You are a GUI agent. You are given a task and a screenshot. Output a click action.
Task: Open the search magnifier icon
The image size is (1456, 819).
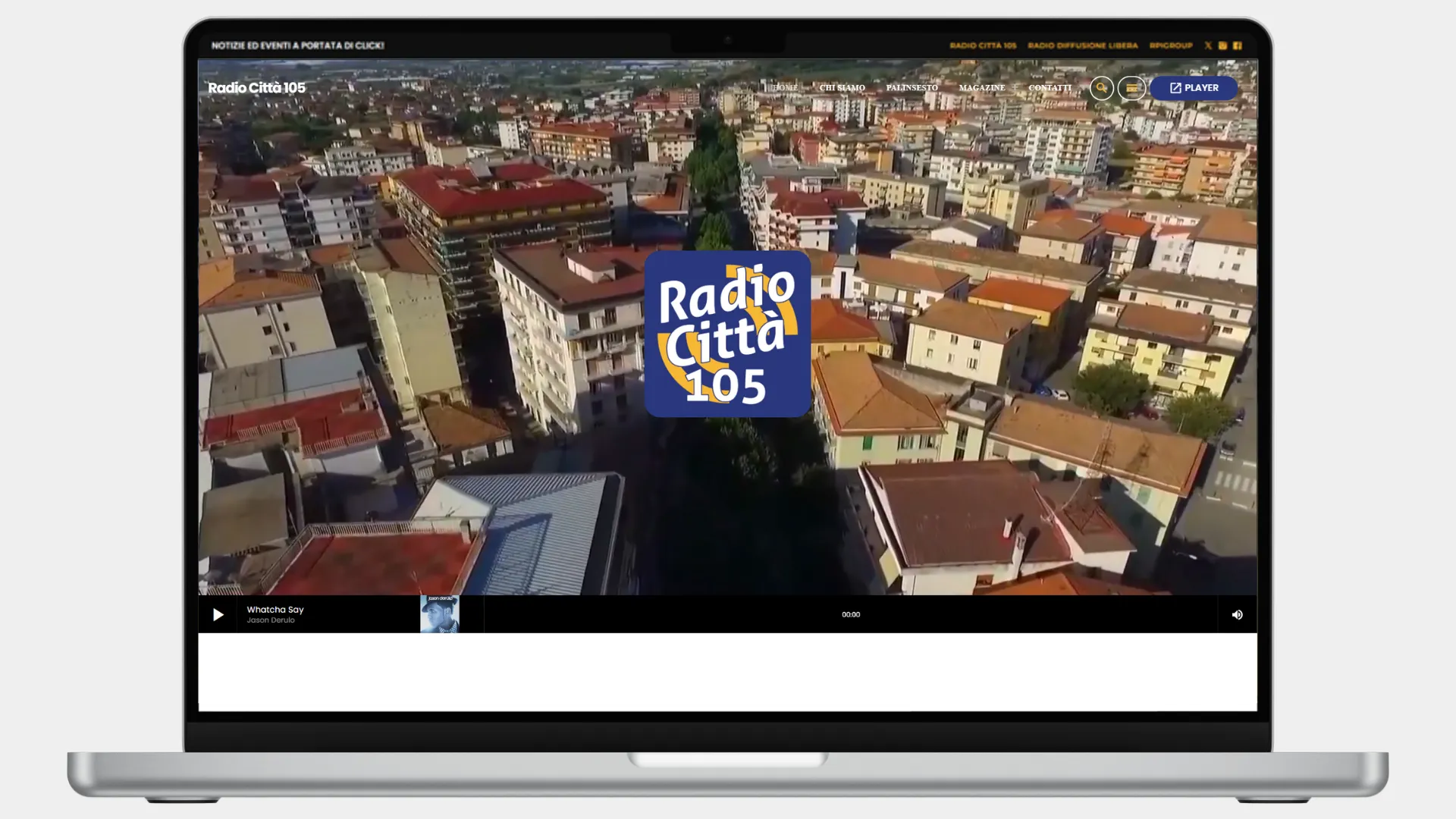(1102, 88)
